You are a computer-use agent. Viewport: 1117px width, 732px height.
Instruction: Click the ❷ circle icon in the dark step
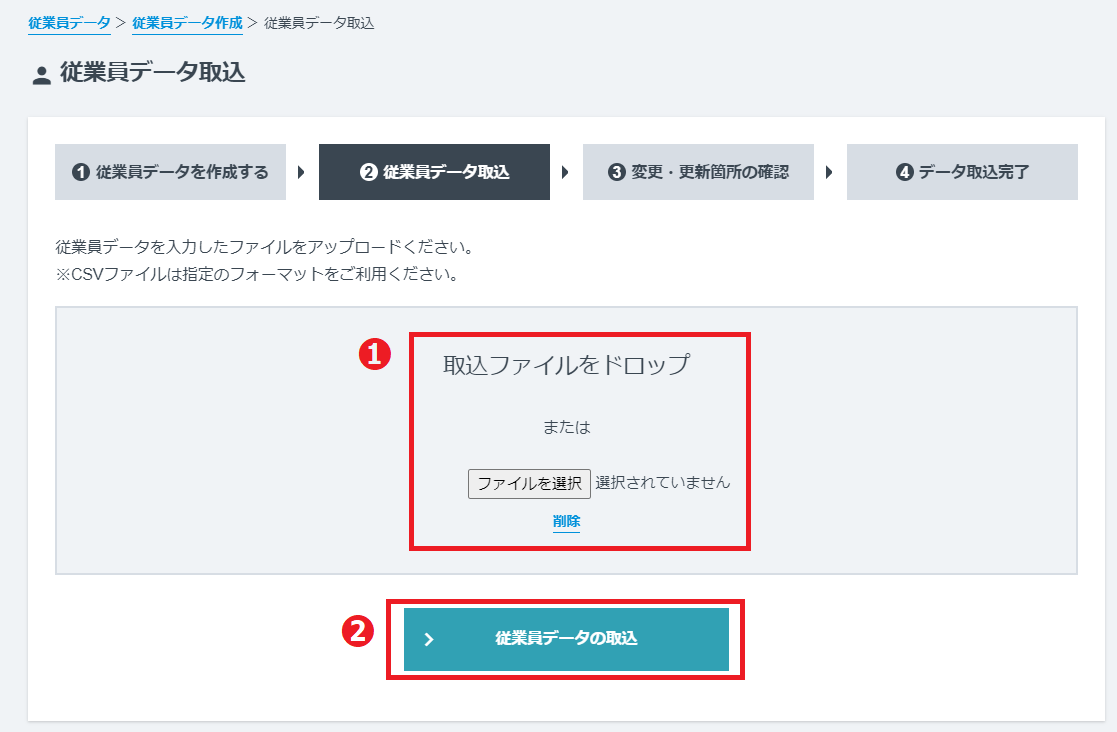(370, 171)
